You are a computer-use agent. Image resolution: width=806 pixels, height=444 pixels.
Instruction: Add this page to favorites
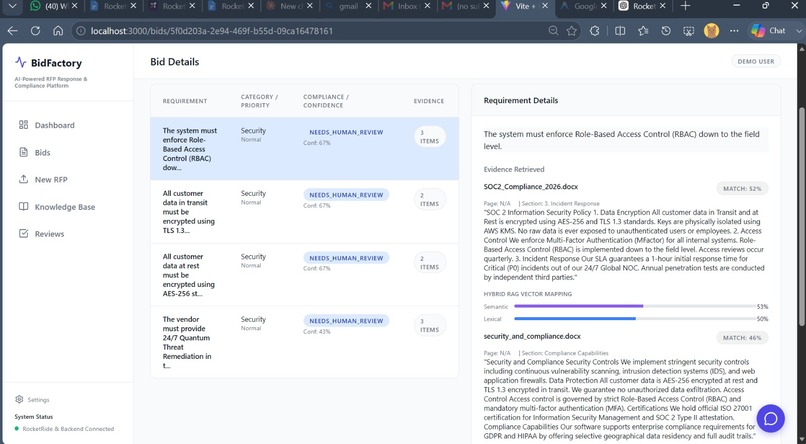[572, 31]
